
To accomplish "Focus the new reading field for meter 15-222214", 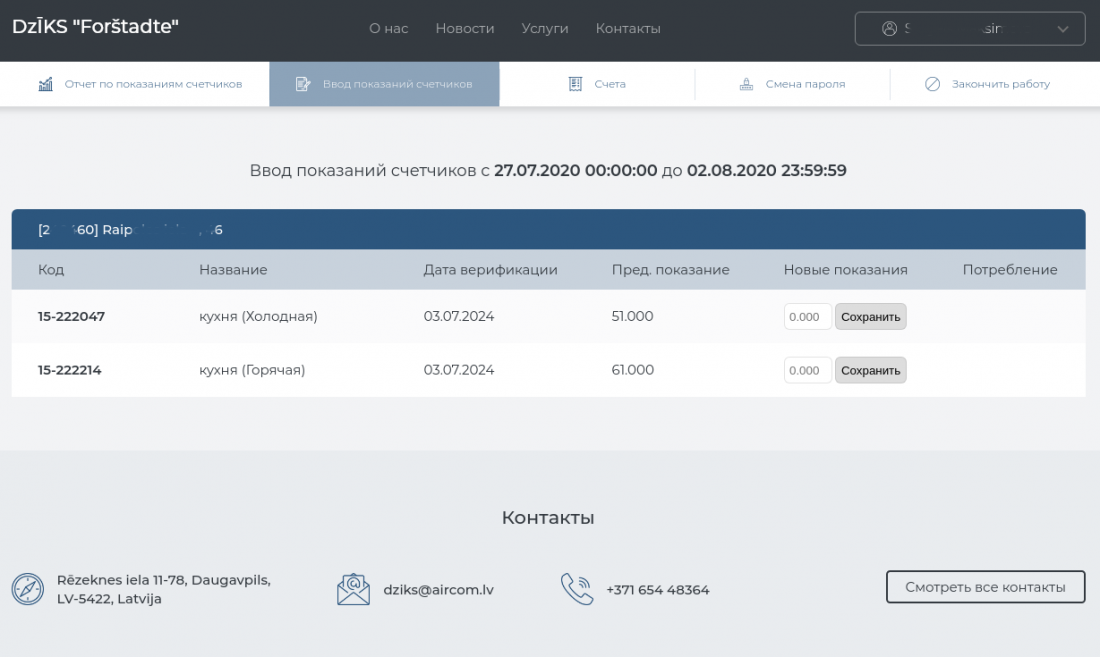I will click(x=807, y=370).
